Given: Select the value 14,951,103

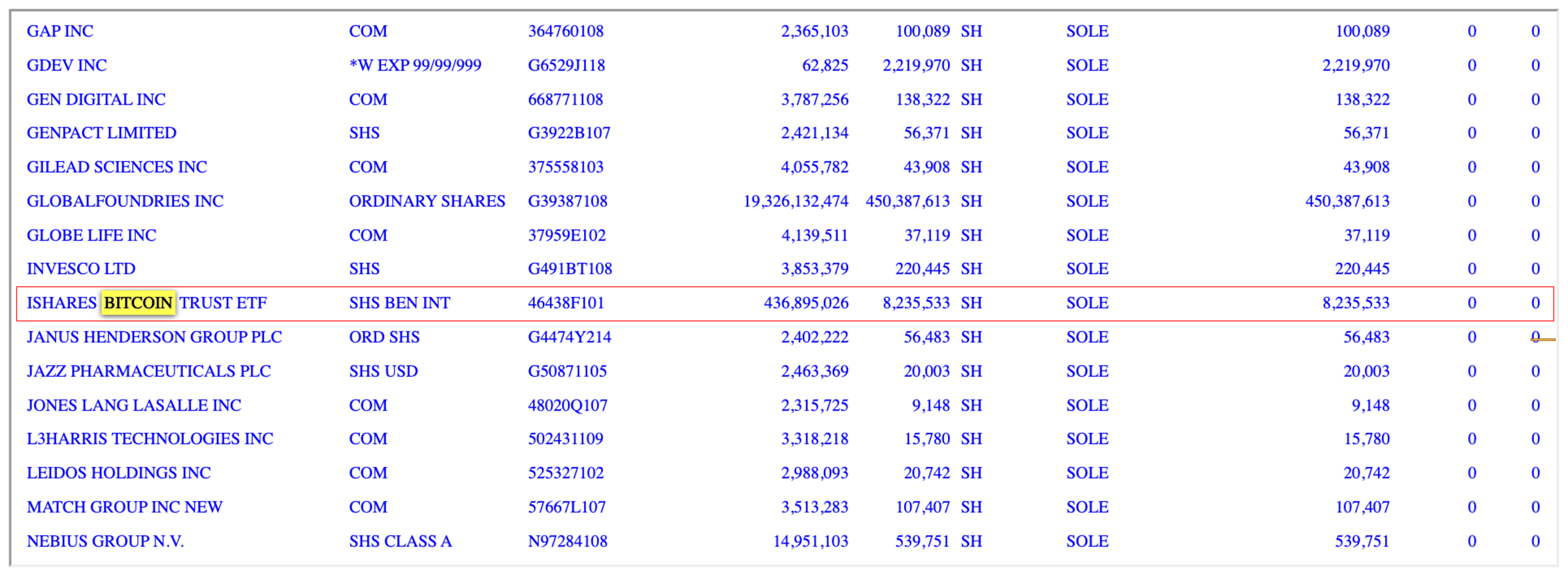Looking at the screenshot, I should pyautogui.click(x=811, y=541).
